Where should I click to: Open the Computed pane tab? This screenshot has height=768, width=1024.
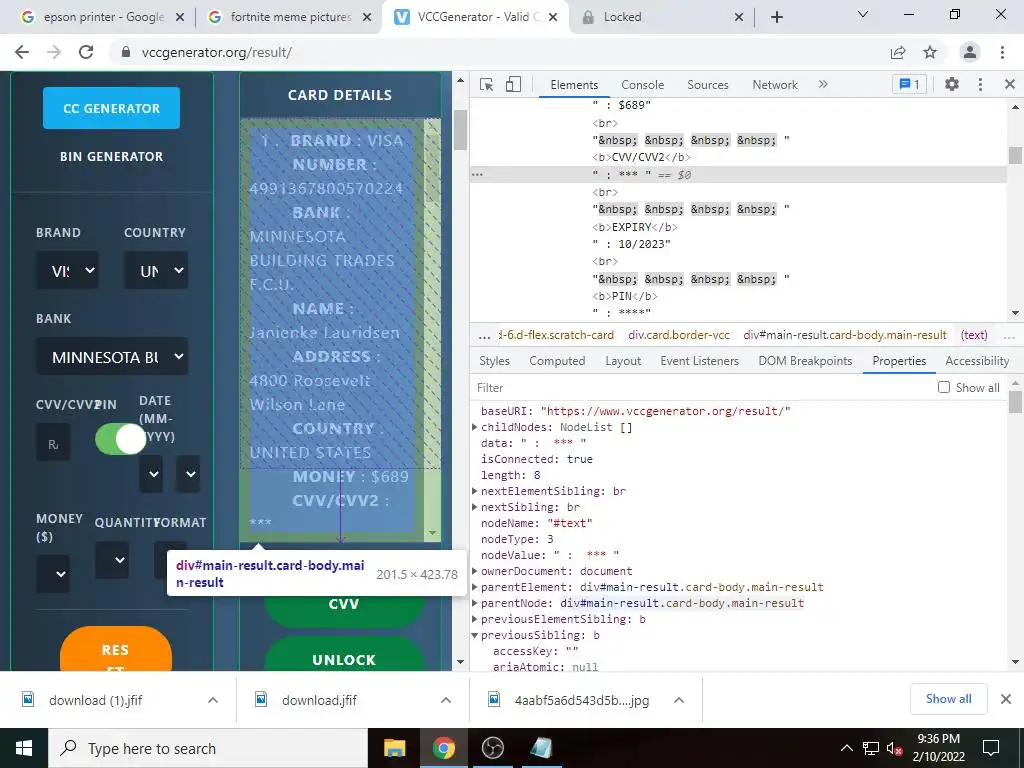(x=557, y=360)
